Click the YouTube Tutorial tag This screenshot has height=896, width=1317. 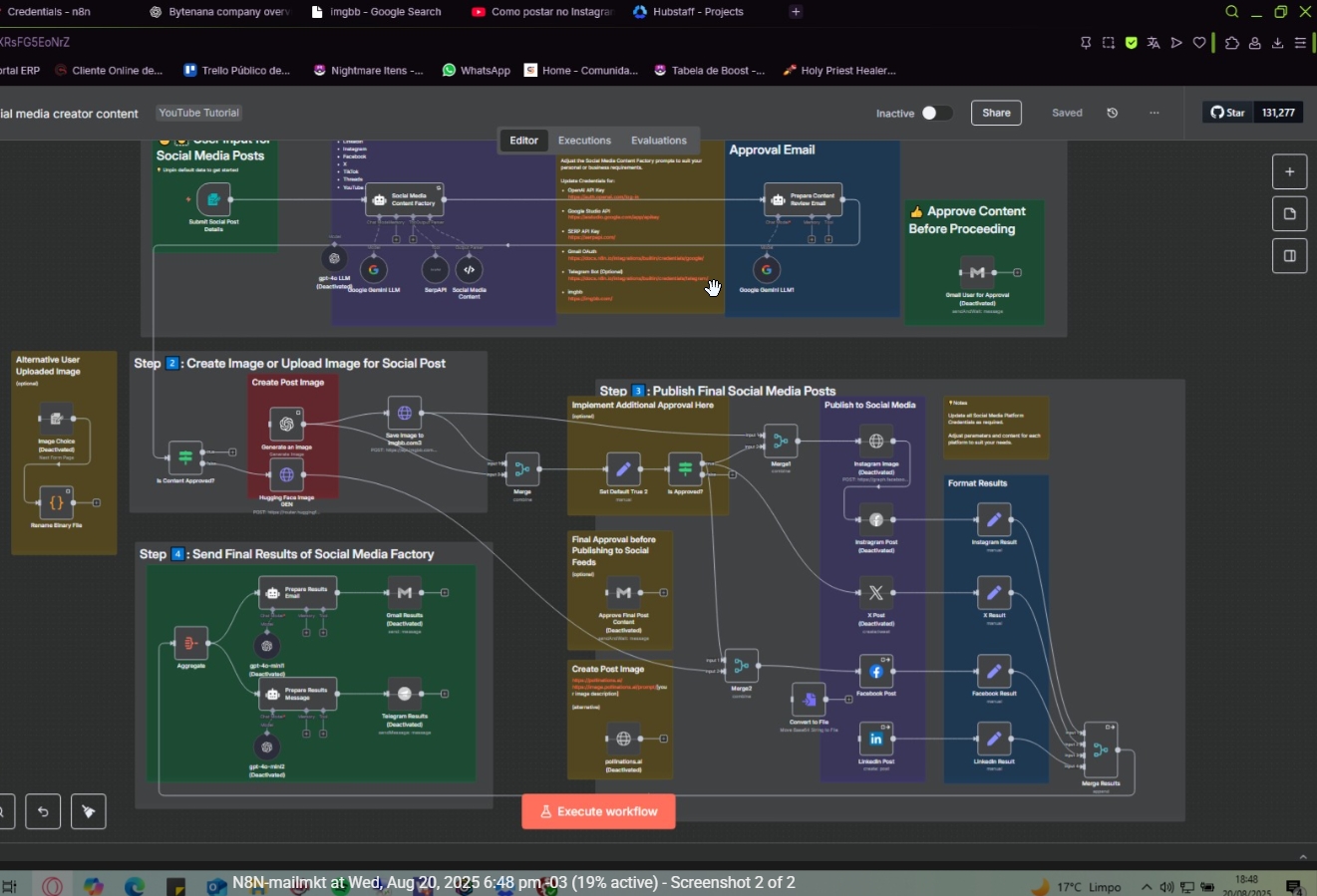tap(199, 113)
